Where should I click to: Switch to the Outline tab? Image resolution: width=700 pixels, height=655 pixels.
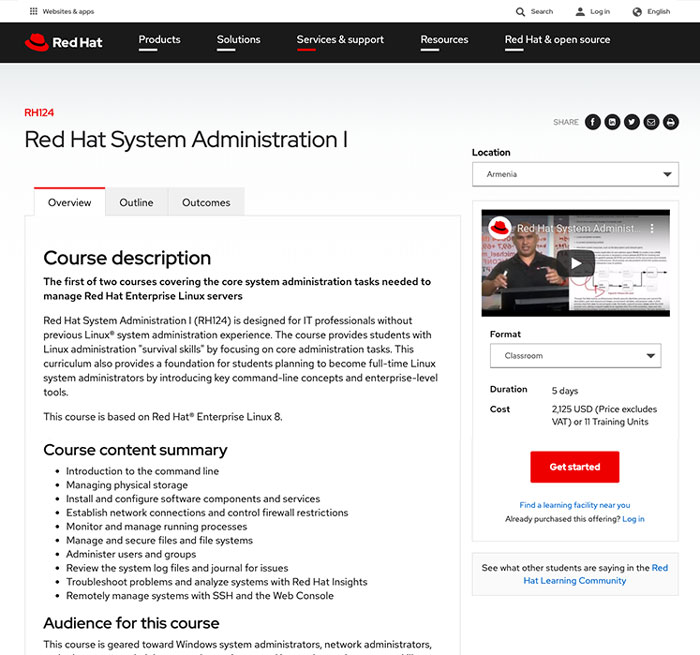136,202
